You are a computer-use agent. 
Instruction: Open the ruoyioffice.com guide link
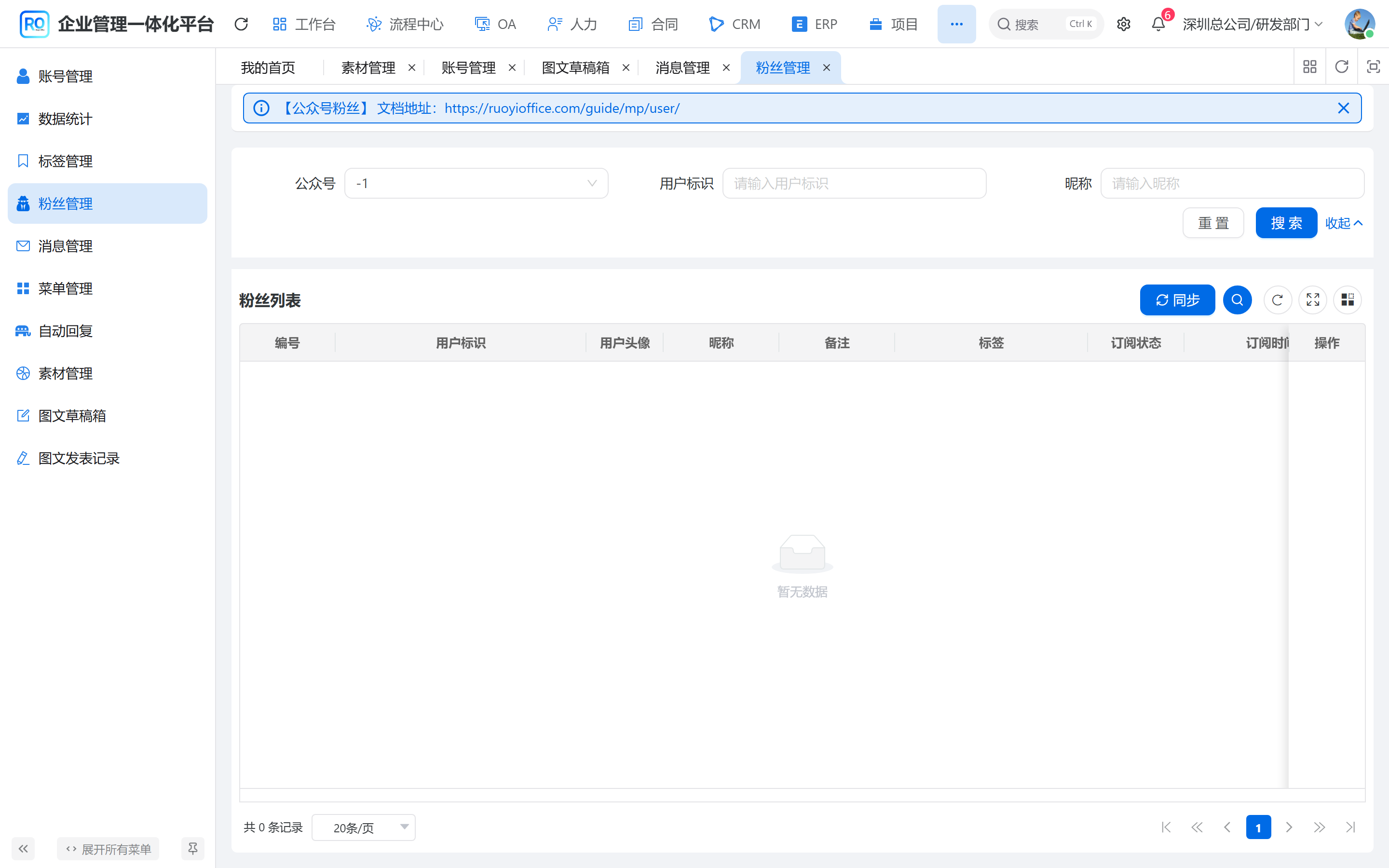pos(561,108)
